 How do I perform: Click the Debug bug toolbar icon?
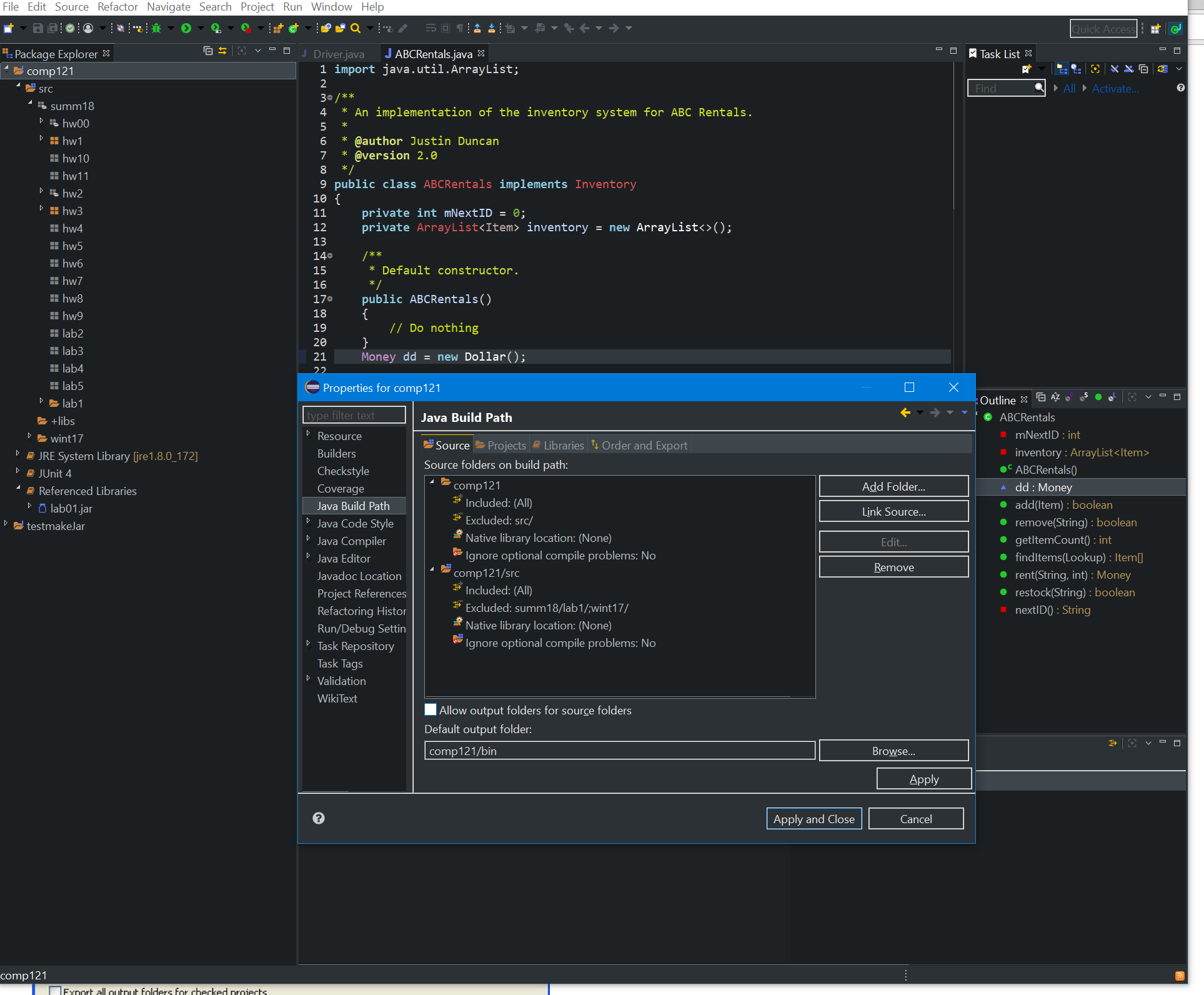(x=156, y=28)
